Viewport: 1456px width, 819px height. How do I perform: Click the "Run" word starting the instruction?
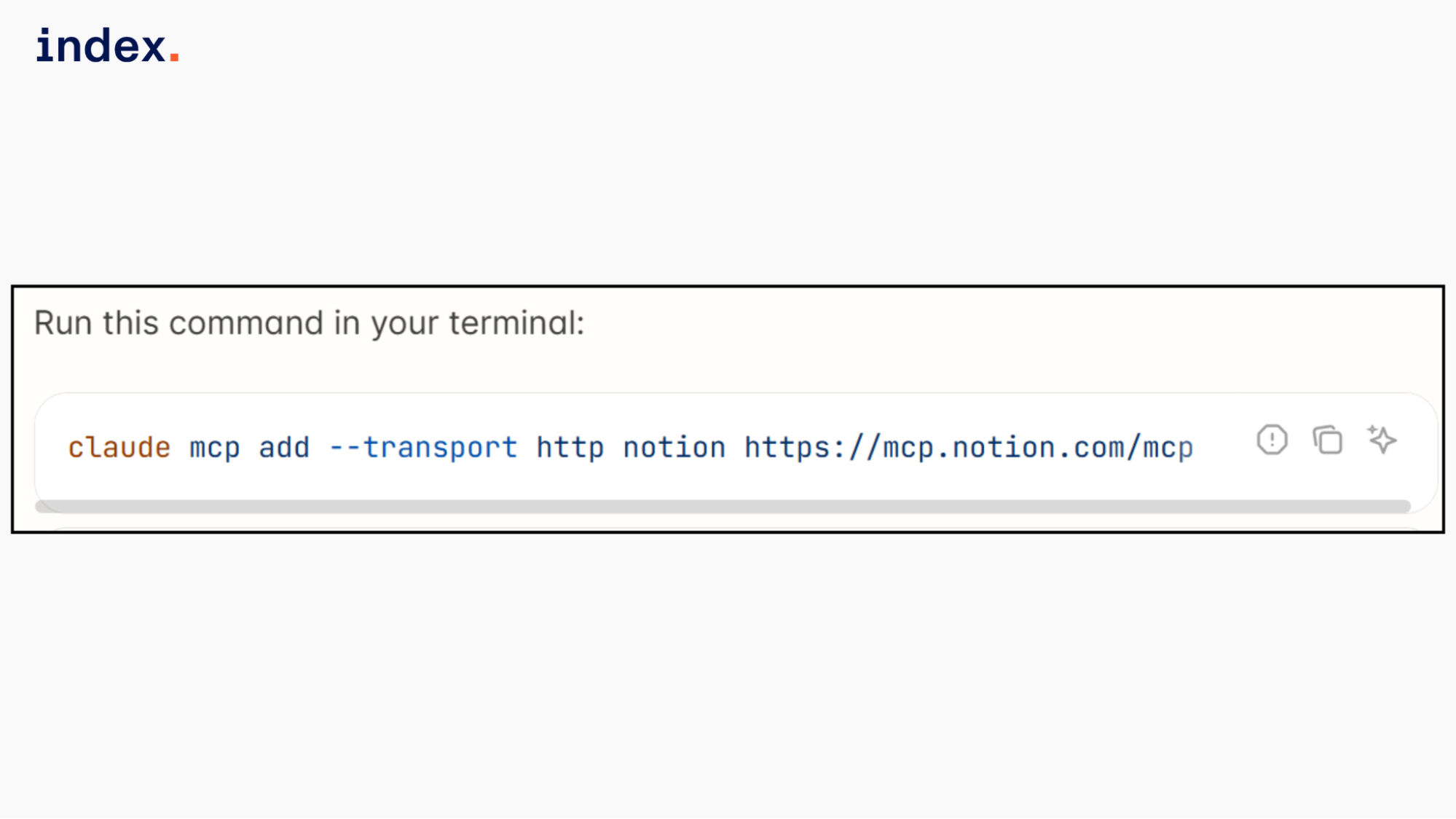click(x=63, y=323)
